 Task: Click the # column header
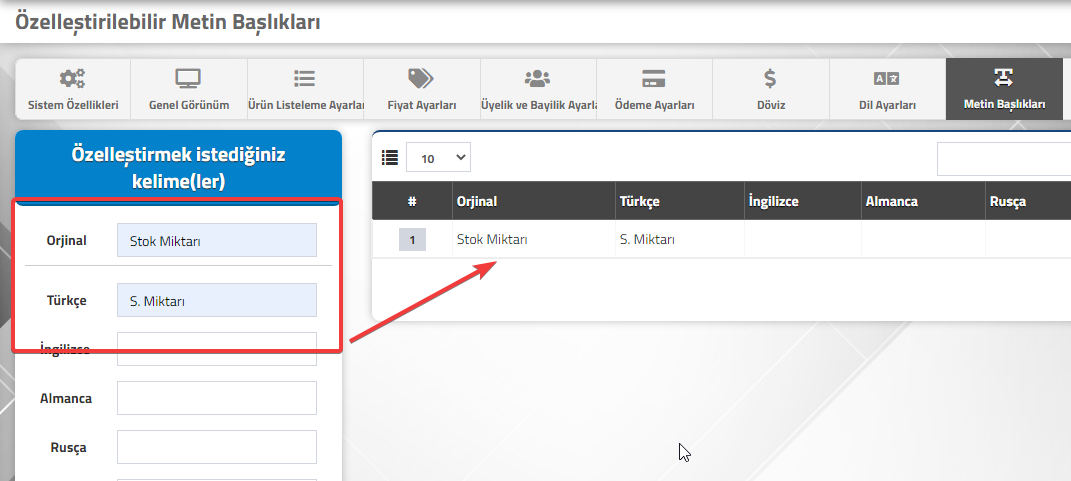click(x=412, y=201)
